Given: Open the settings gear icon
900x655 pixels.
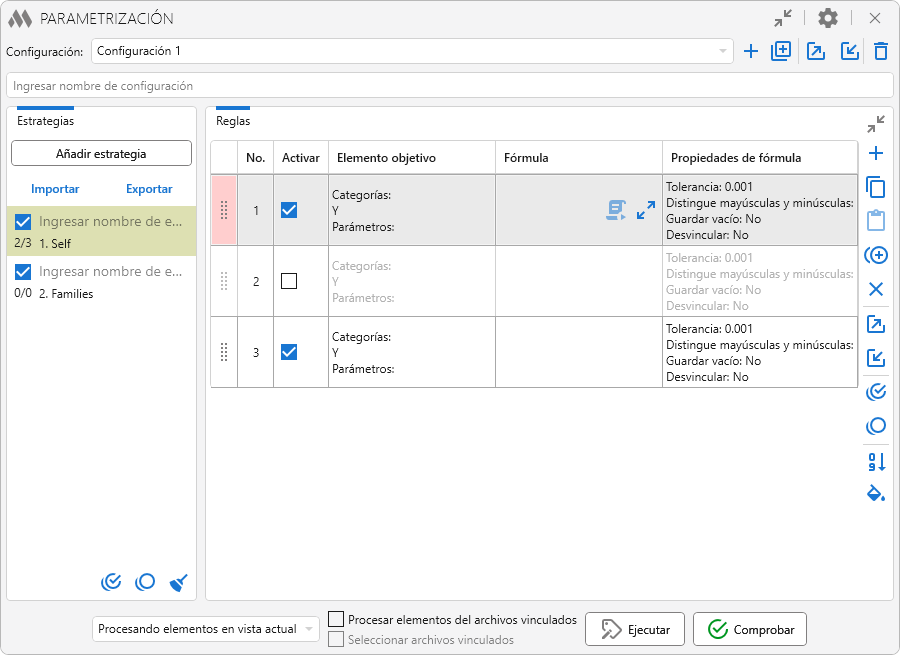Looking at the screenshot, I should 828,18.
